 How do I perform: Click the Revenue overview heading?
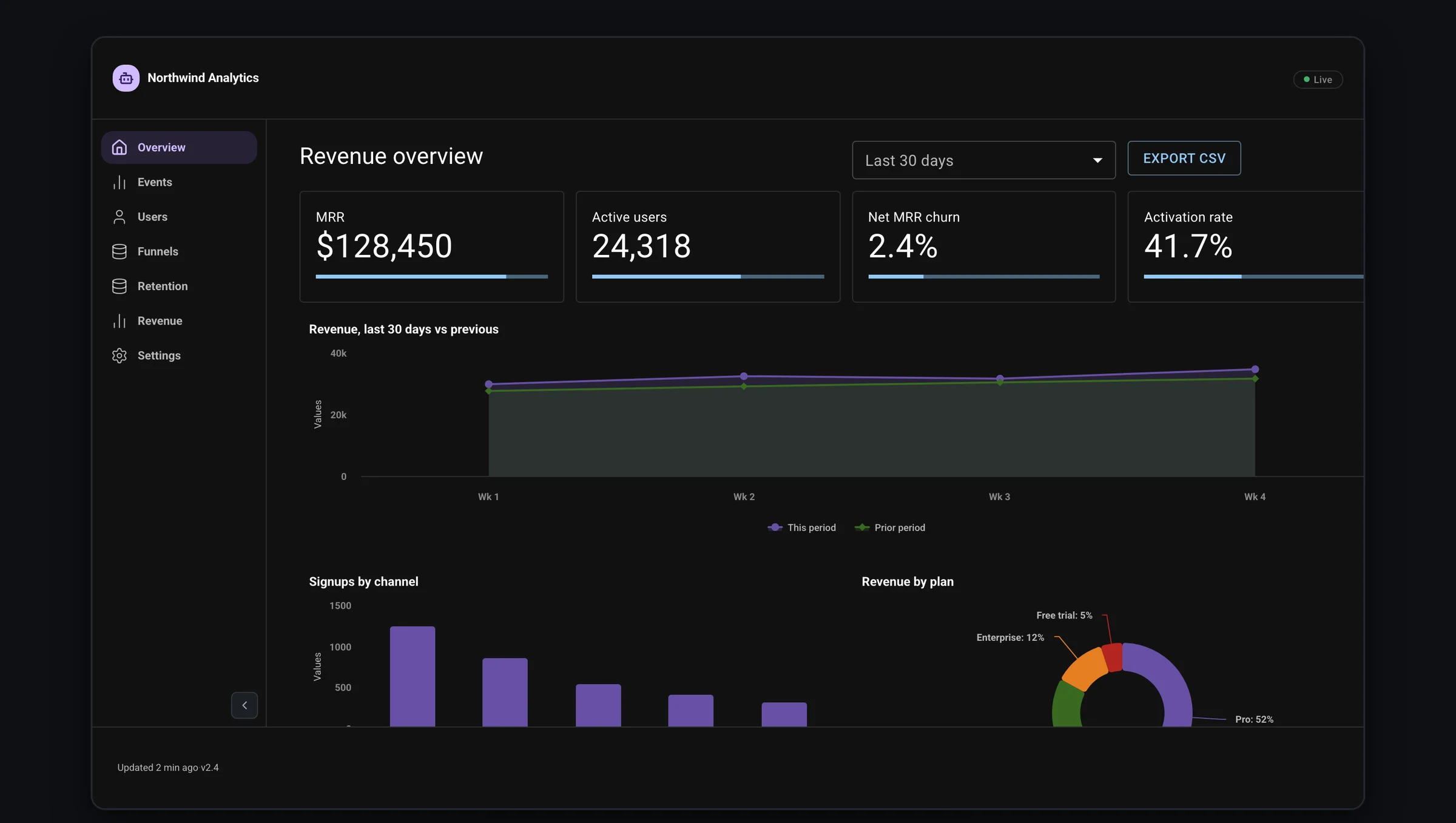[x=391, y=157]
